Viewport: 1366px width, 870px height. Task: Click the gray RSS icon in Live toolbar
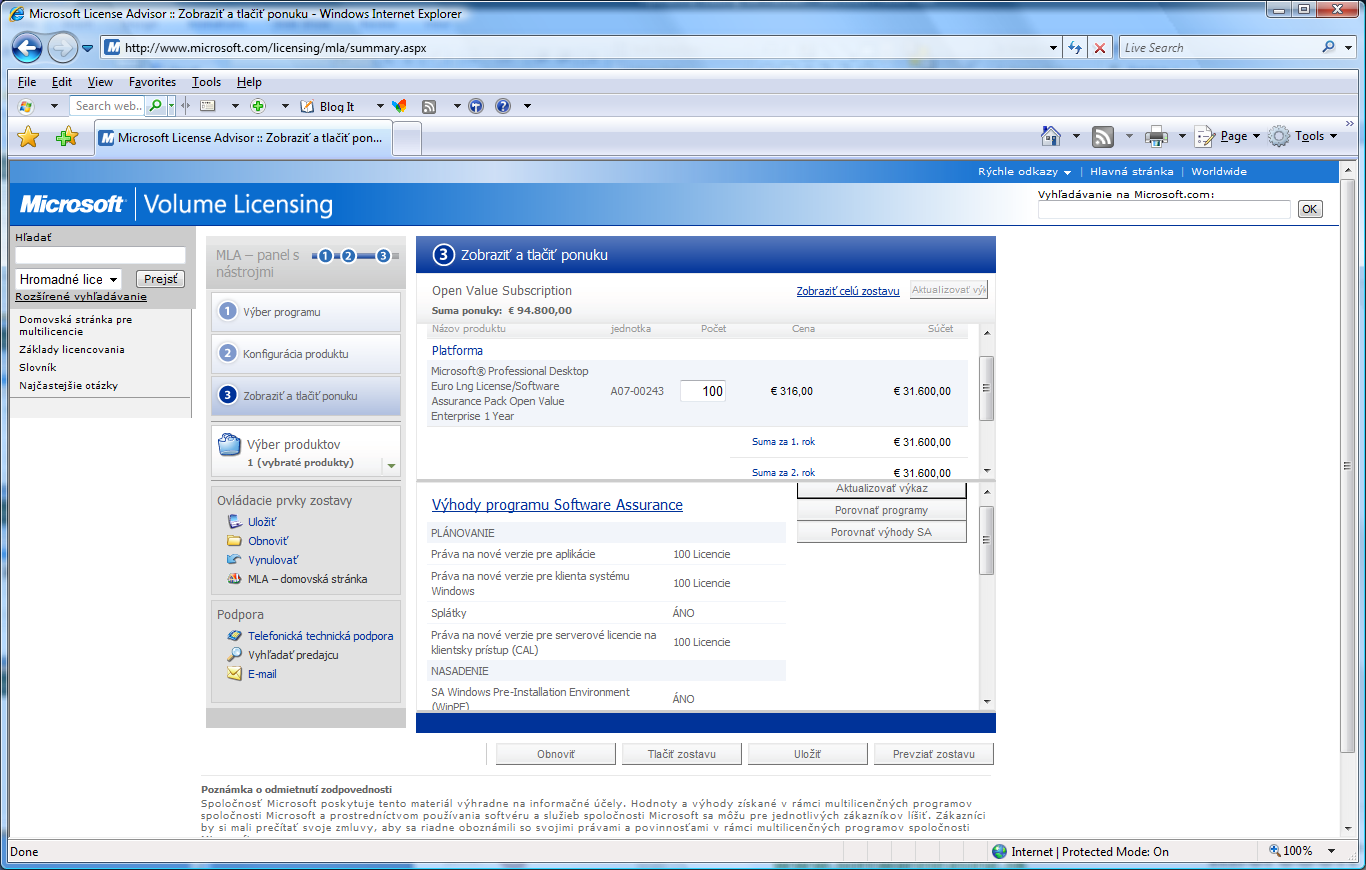click(429, 106)
